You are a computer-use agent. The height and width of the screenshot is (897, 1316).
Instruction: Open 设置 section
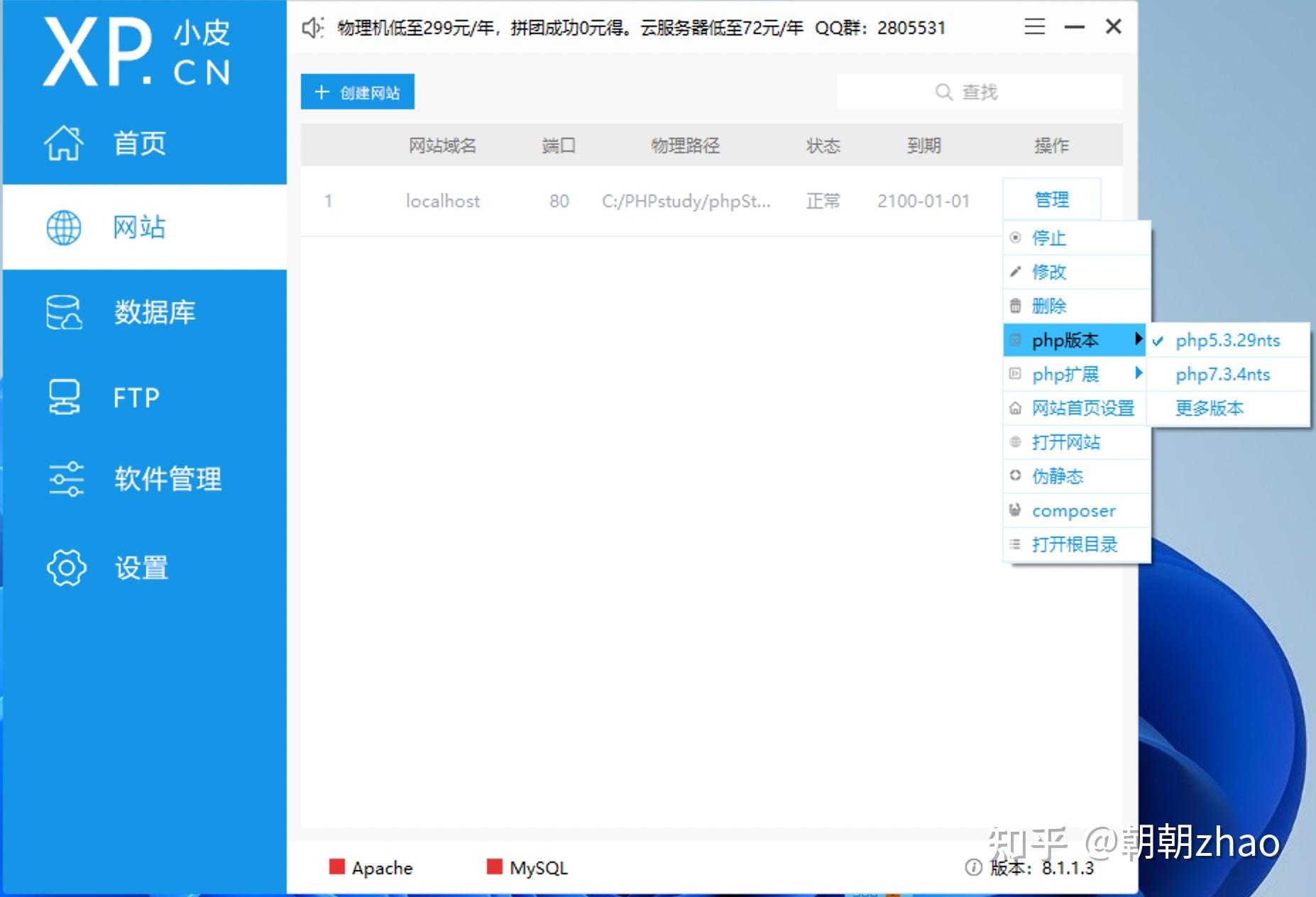(x=145, y=567)
